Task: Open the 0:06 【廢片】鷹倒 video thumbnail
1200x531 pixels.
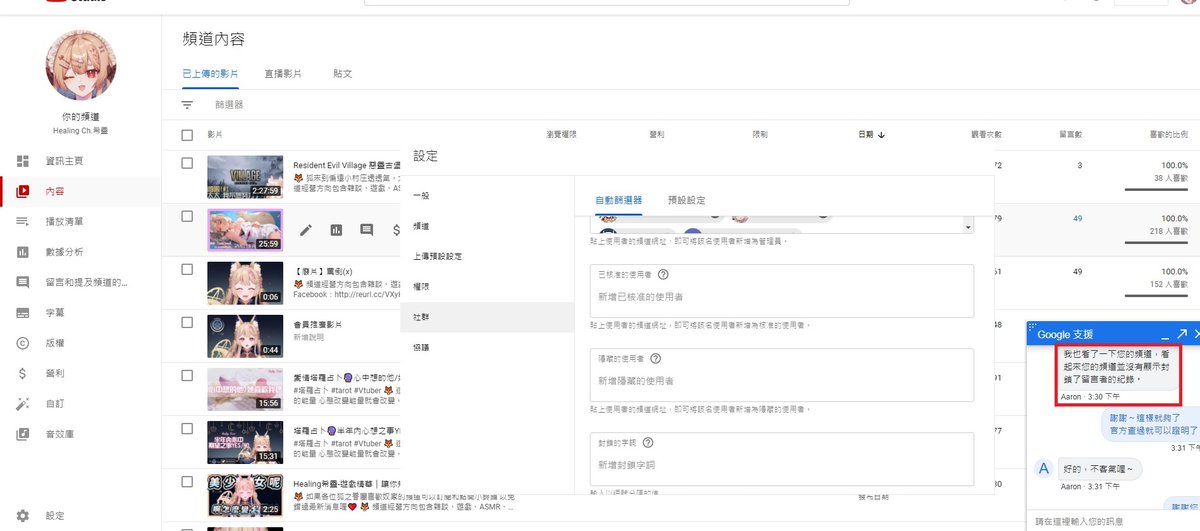Action: click(x=245, y=283)
